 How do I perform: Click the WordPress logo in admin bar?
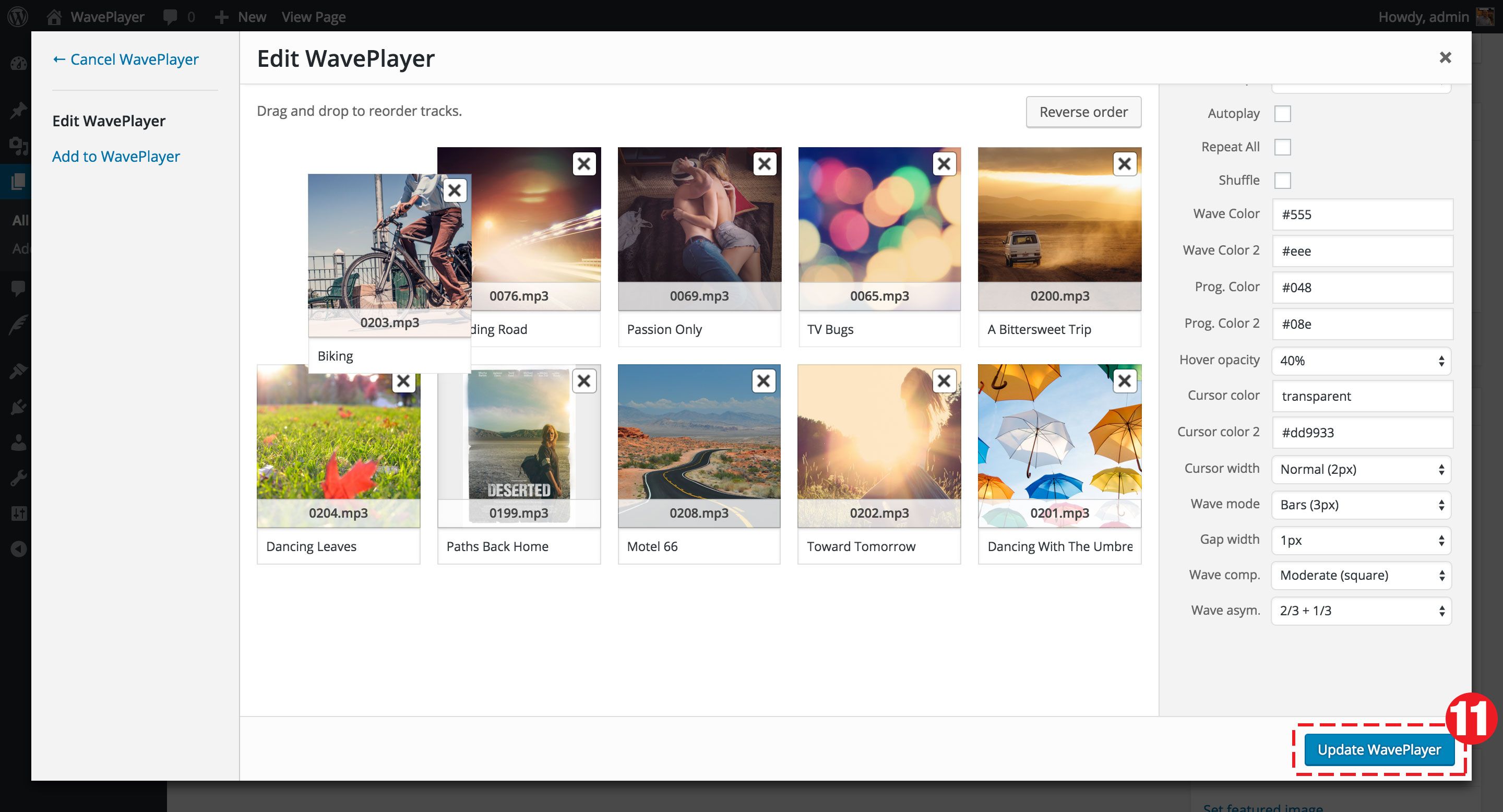pyautogui.click(x=18, y=16)
